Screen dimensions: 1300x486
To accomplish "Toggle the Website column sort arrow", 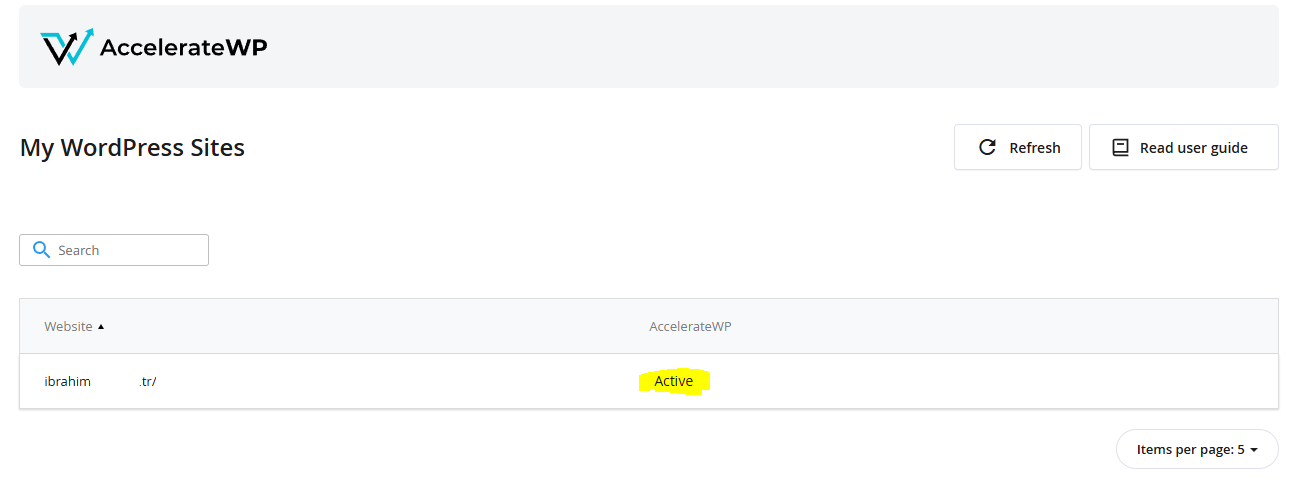I will (x=101, y=327).
